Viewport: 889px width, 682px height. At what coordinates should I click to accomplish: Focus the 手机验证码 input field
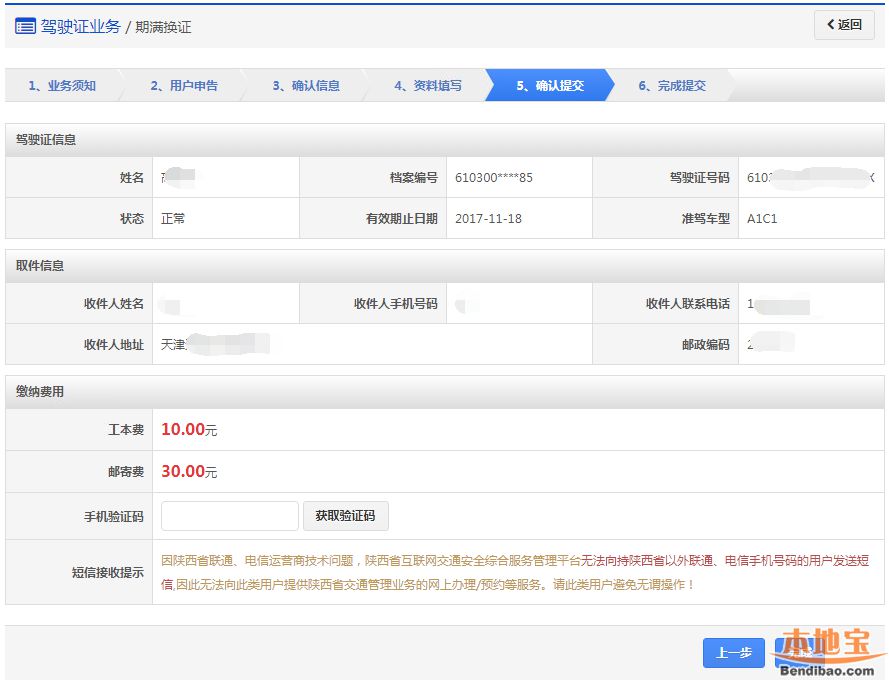pos(229,516)
